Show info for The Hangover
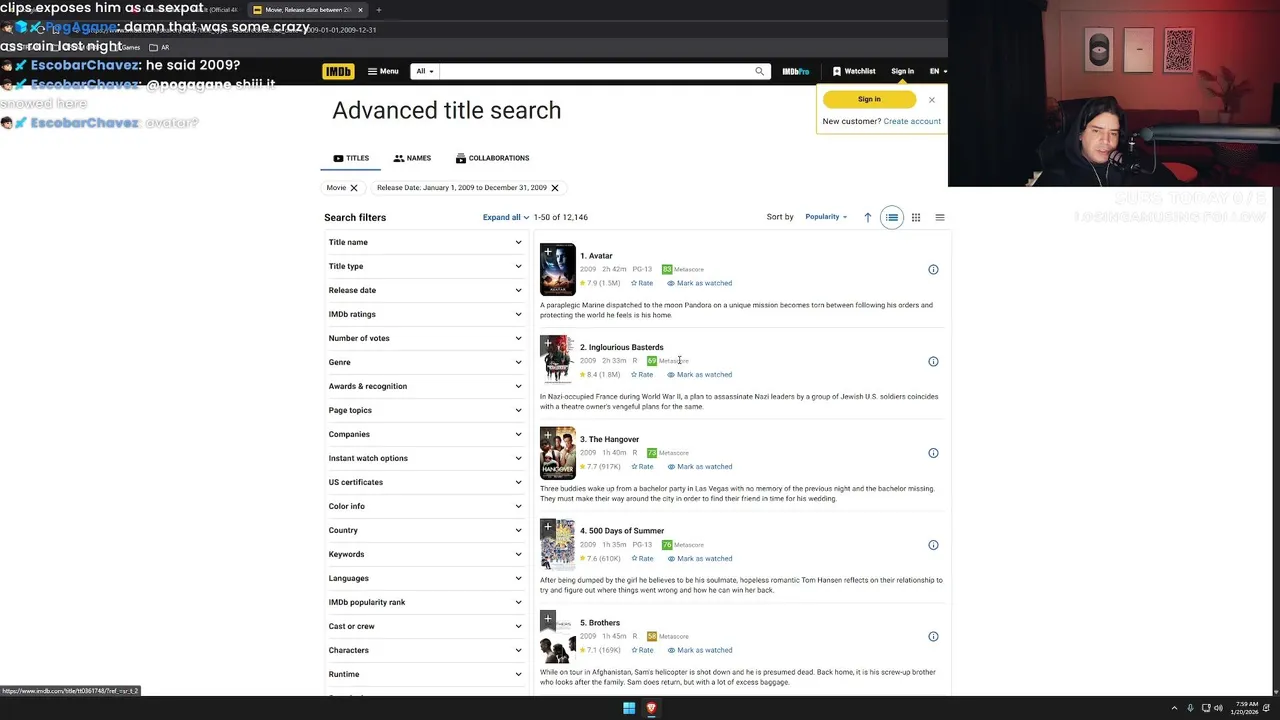 point(933,453)
